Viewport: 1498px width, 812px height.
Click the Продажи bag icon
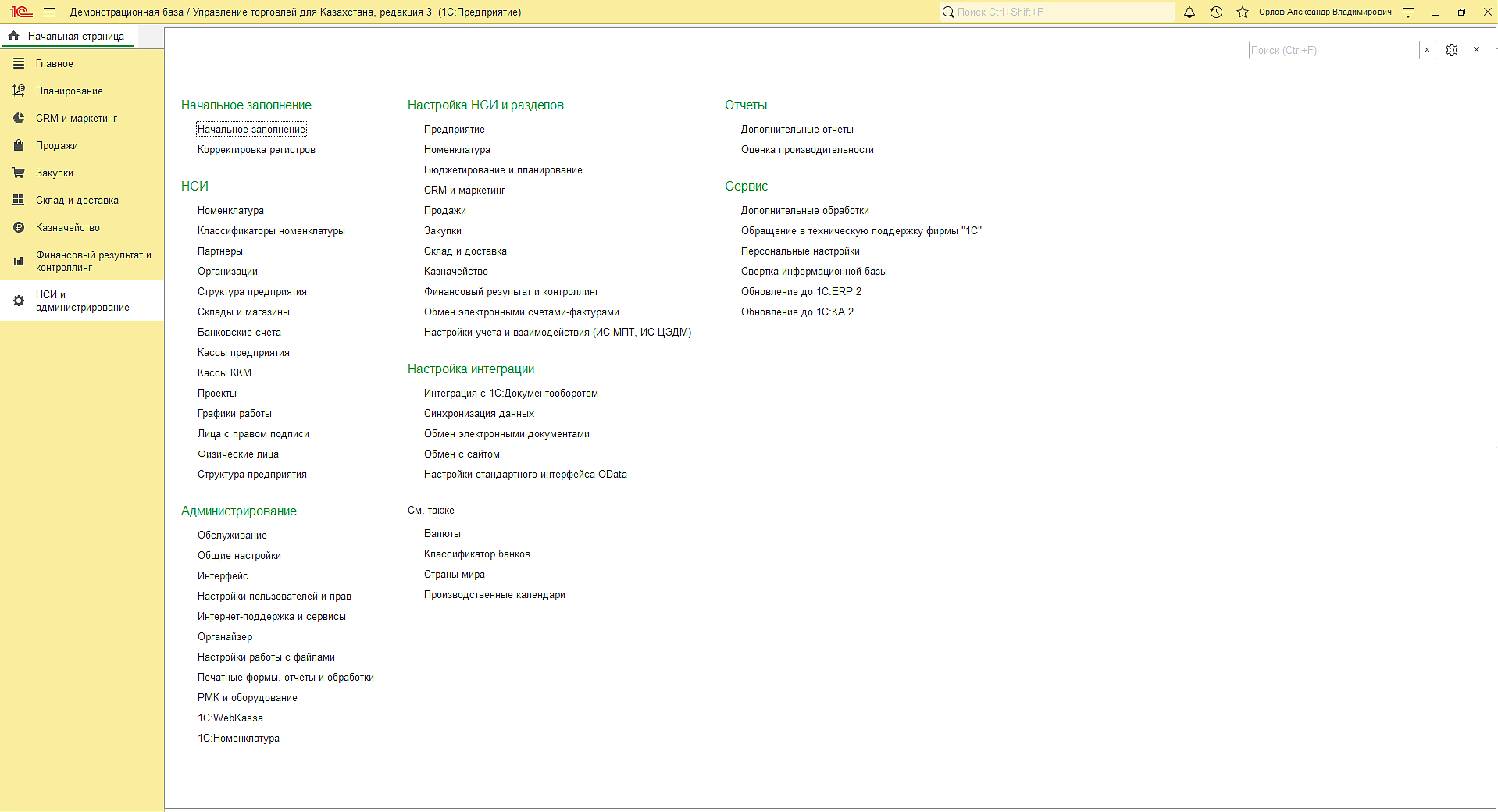tap(19, 145)
